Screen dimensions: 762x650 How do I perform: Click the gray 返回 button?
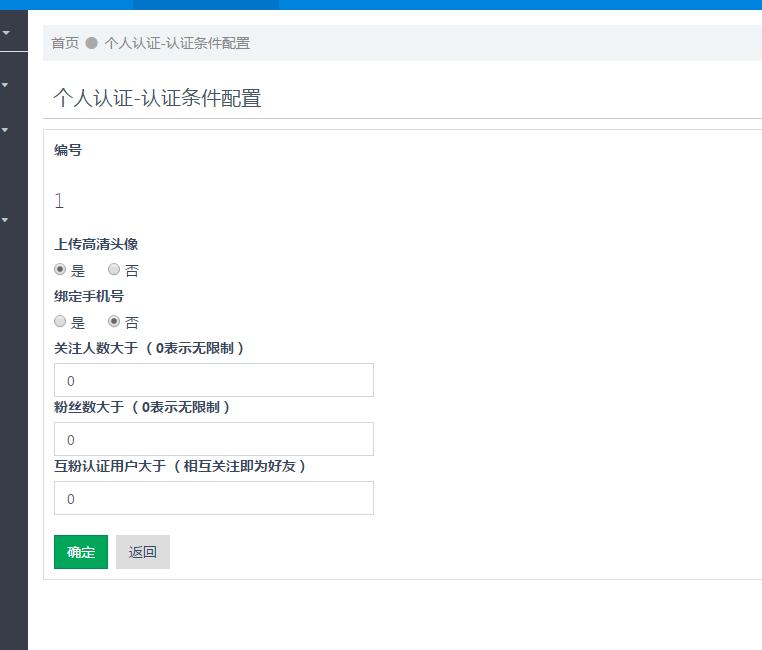(143, 552)
